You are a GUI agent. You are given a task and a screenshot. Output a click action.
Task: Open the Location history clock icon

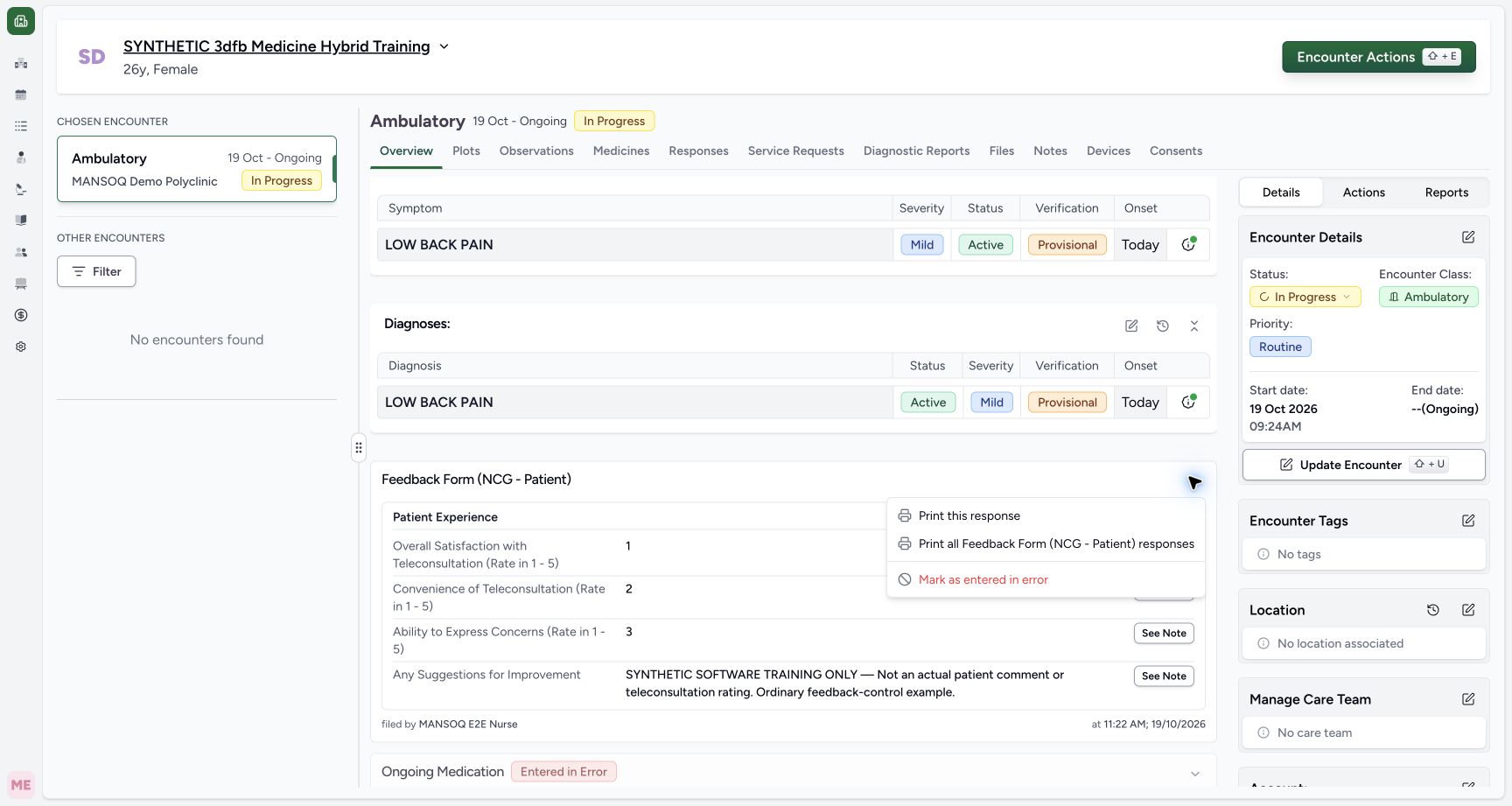tap(1433, 610)
